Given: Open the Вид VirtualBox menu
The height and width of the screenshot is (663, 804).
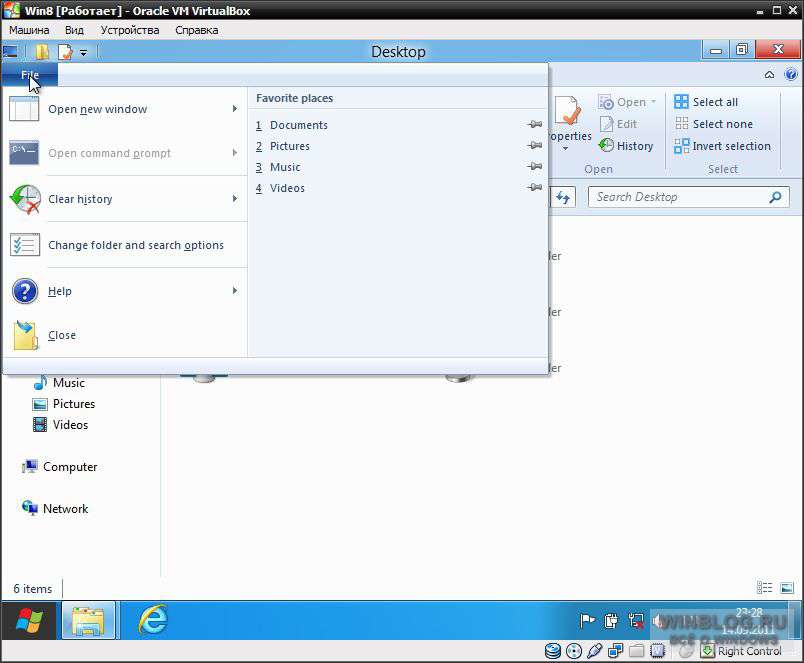Looking at the screenshot, I should point(74,30).
